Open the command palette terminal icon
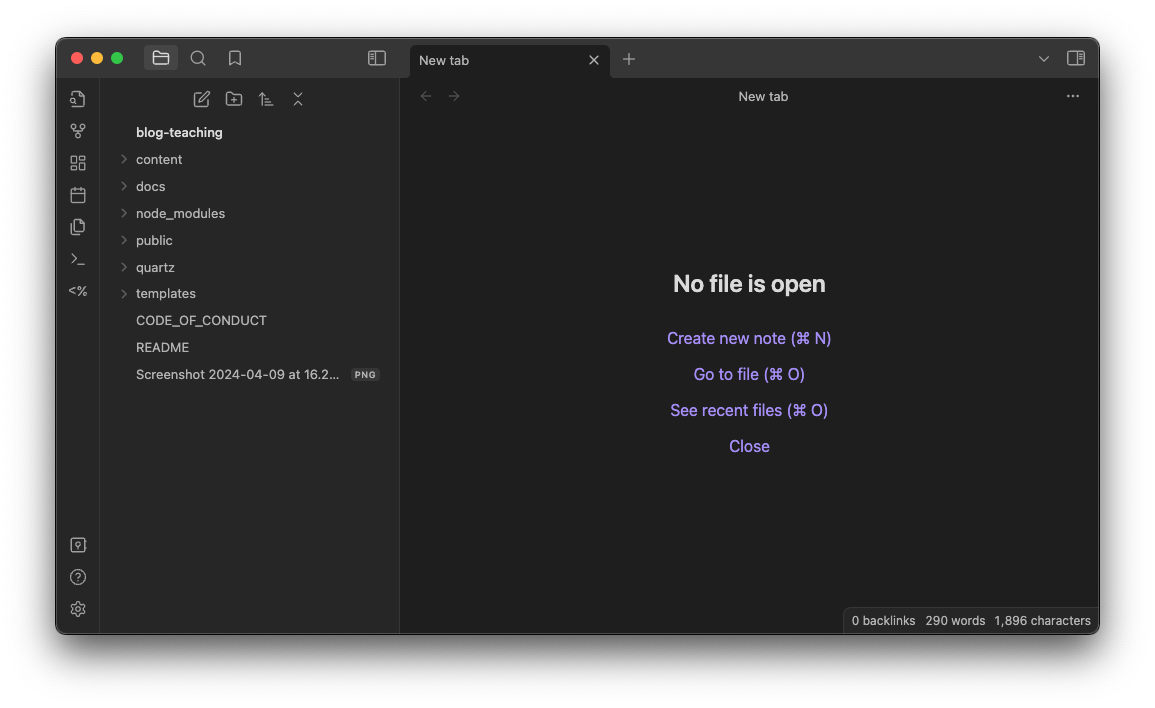This screenshot has width=1155, height=708. 77,259
